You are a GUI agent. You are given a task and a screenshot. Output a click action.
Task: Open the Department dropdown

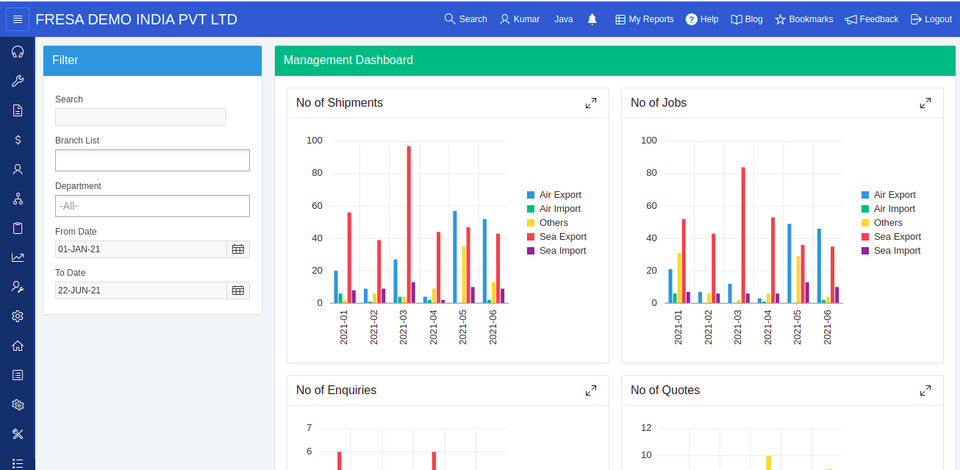(x=152, y=206)
